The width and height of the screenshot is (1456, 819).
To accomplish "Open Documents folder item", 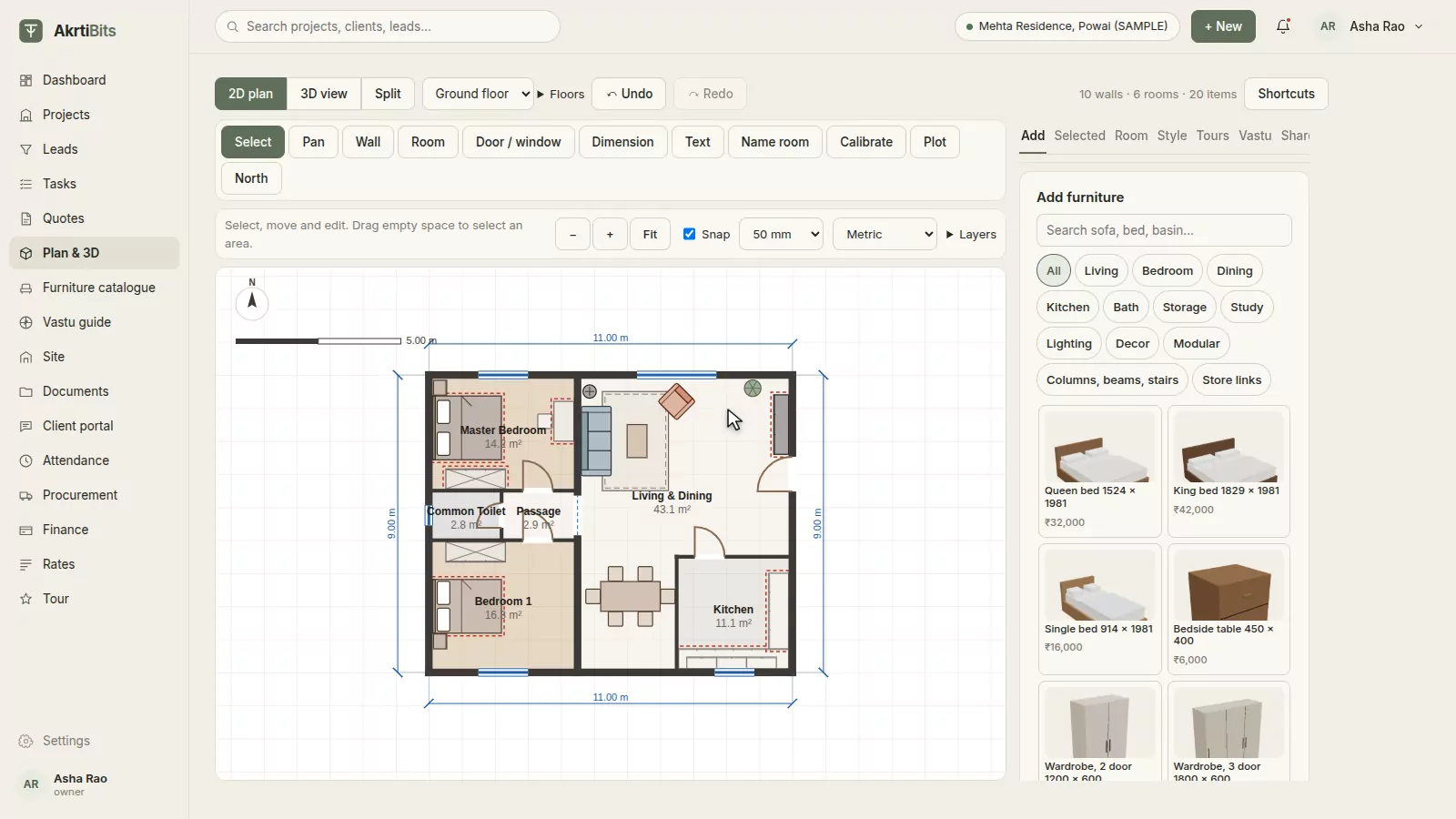I will 94,391.
